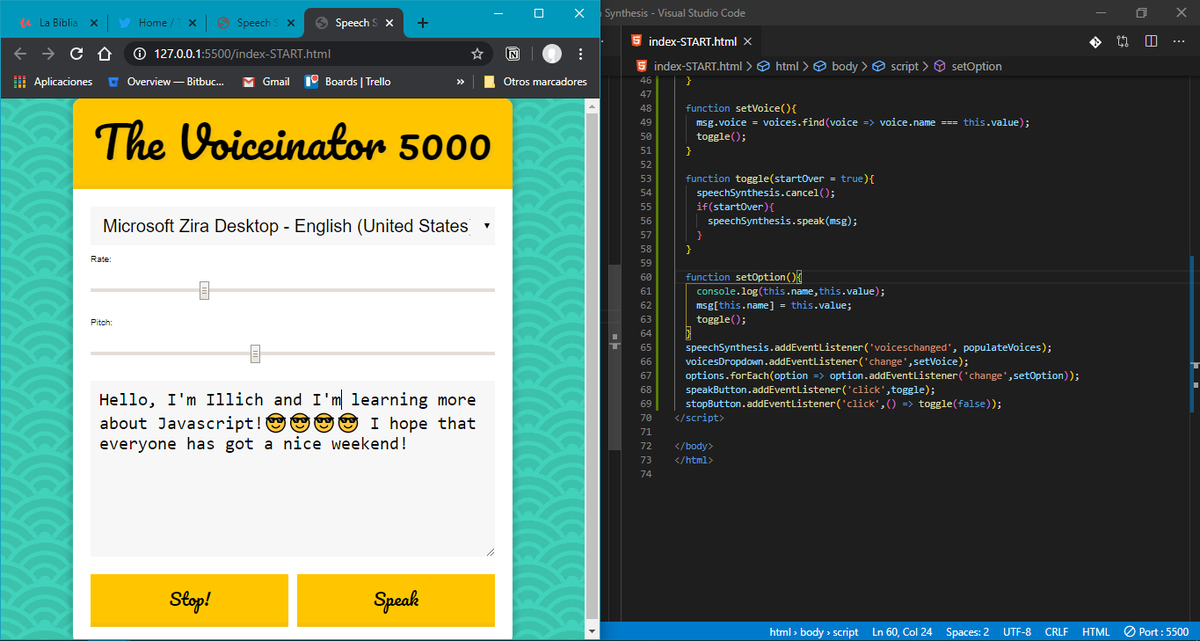Open Overview Bitbucket bookmark
This screenshot has width=1200, height=641.
166,82
